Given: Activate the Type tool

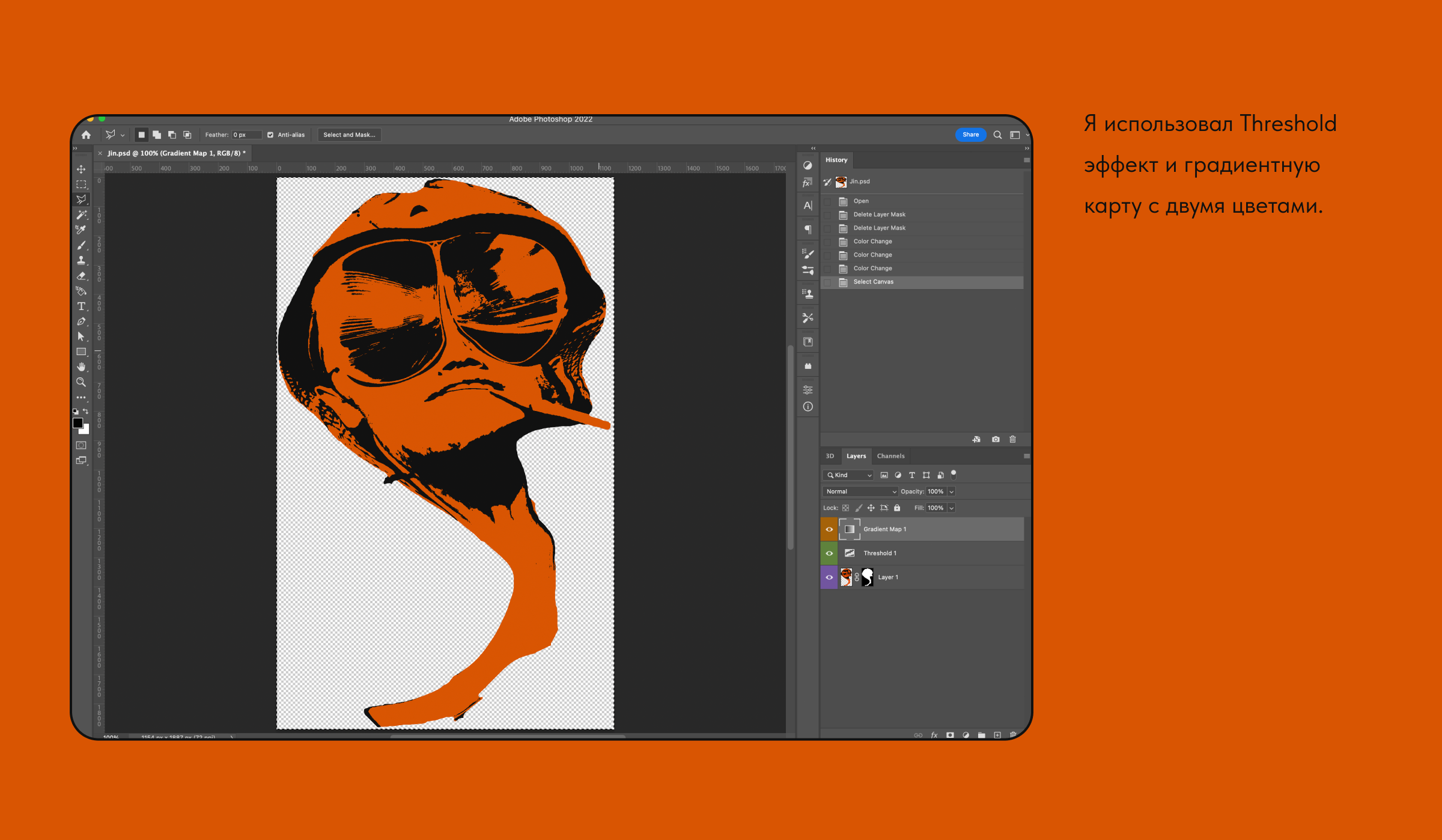Looking at the screenshot, I should coord(81,306).
